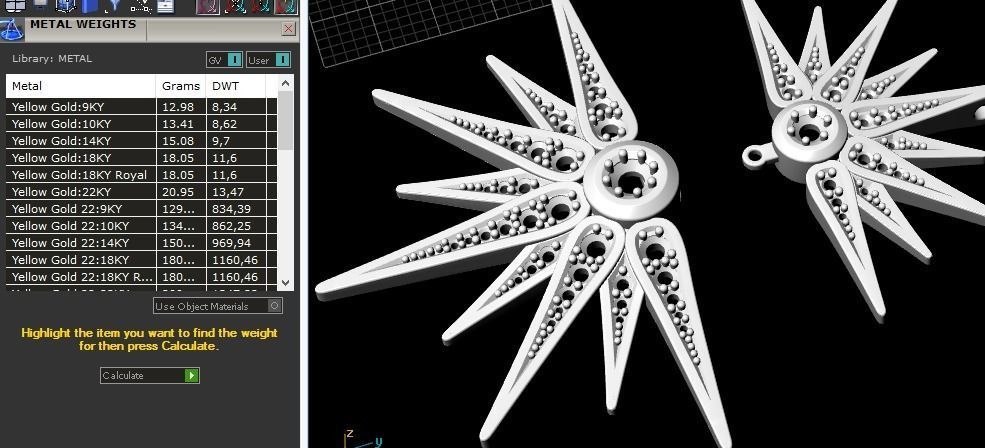Click the 20.95 grams value

tap(178, 192)
